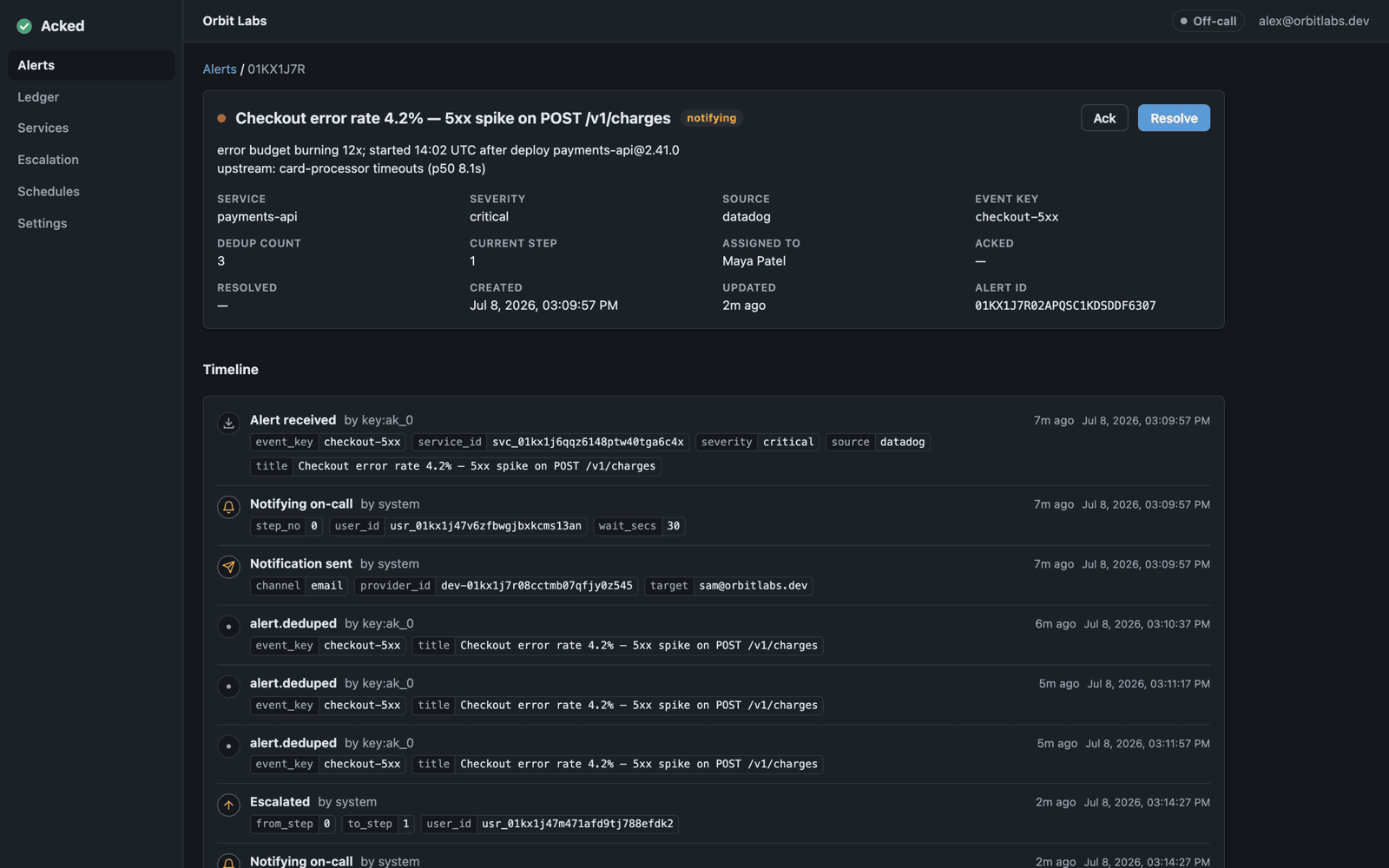Image resolution: width=1389 pixels, height=868 pixels.
Task: Toggle the Off-call status pill
Action: pos(1208,21)
